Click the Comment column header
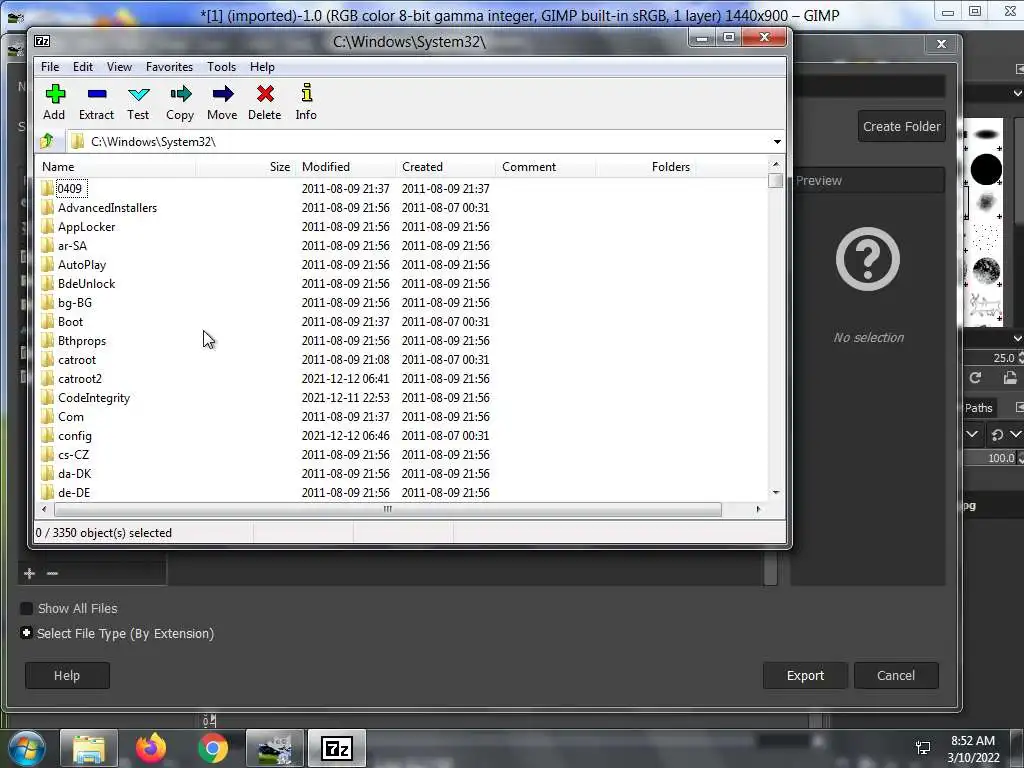The image size is (1024, 768). [x=546, y=167]
